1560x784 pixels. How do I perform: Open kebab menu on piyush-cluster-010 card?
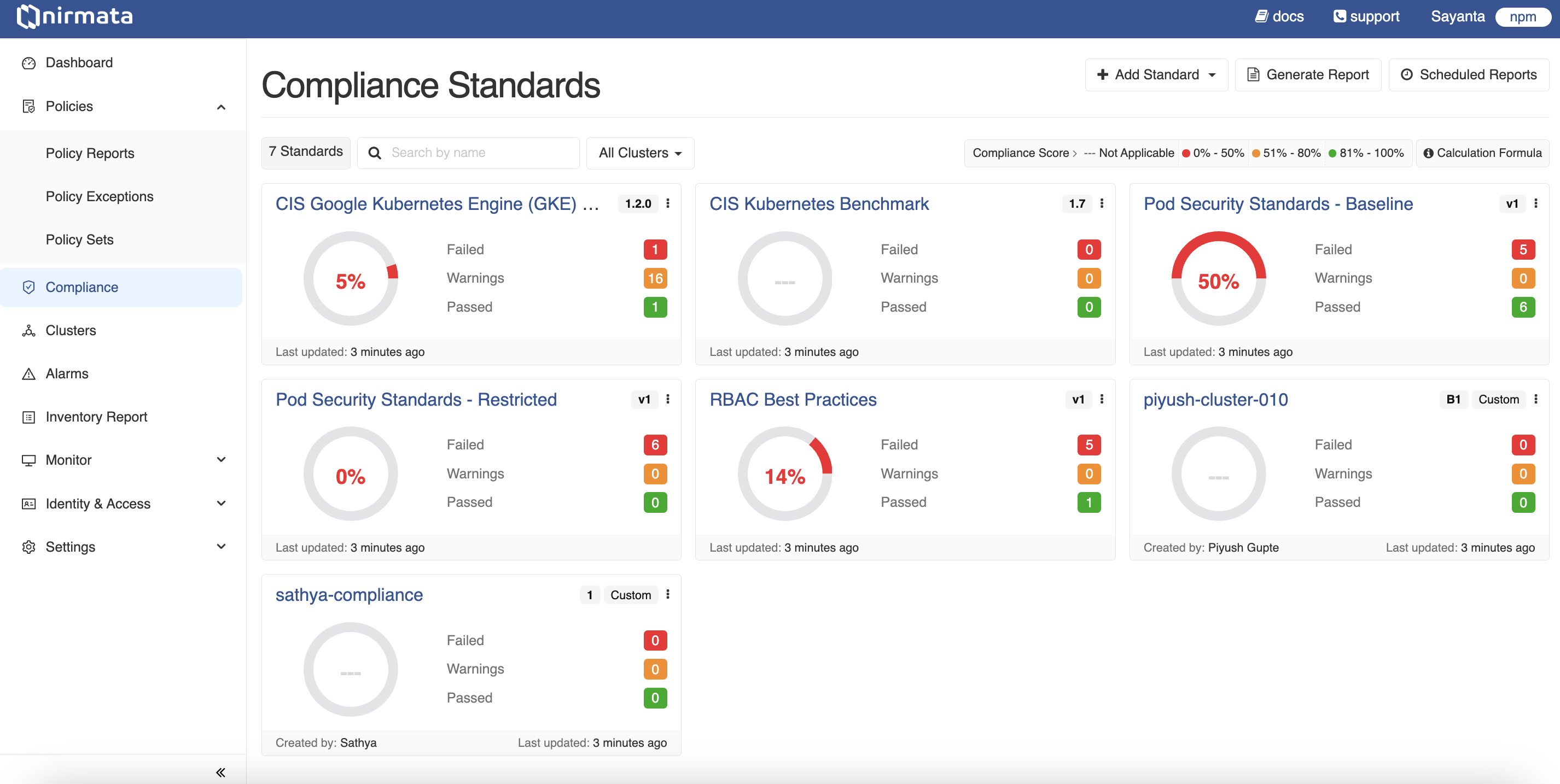click(x=1536, y=399)
